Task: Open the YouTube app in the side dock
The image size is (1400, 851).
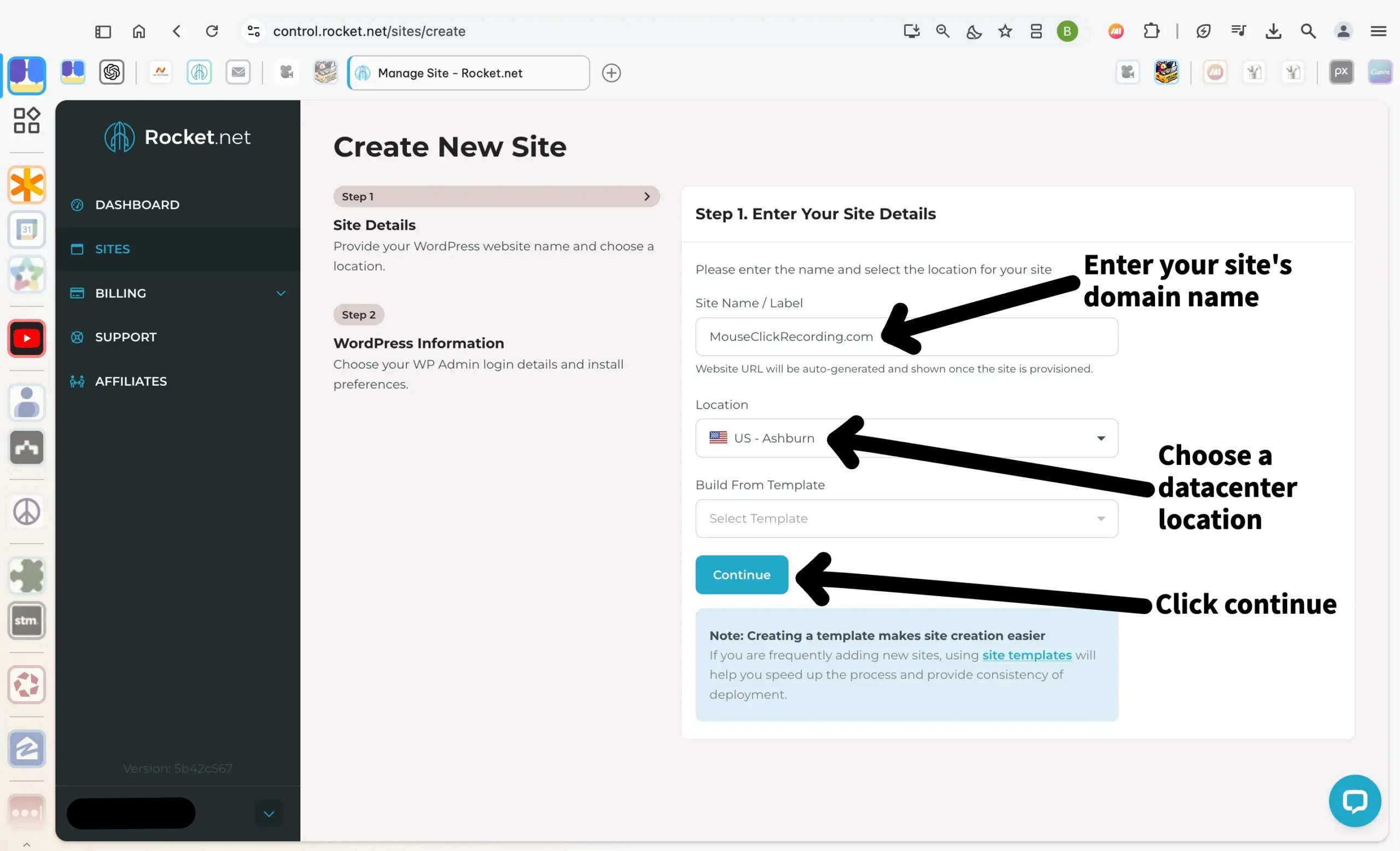Action: [x=27, y=339]
